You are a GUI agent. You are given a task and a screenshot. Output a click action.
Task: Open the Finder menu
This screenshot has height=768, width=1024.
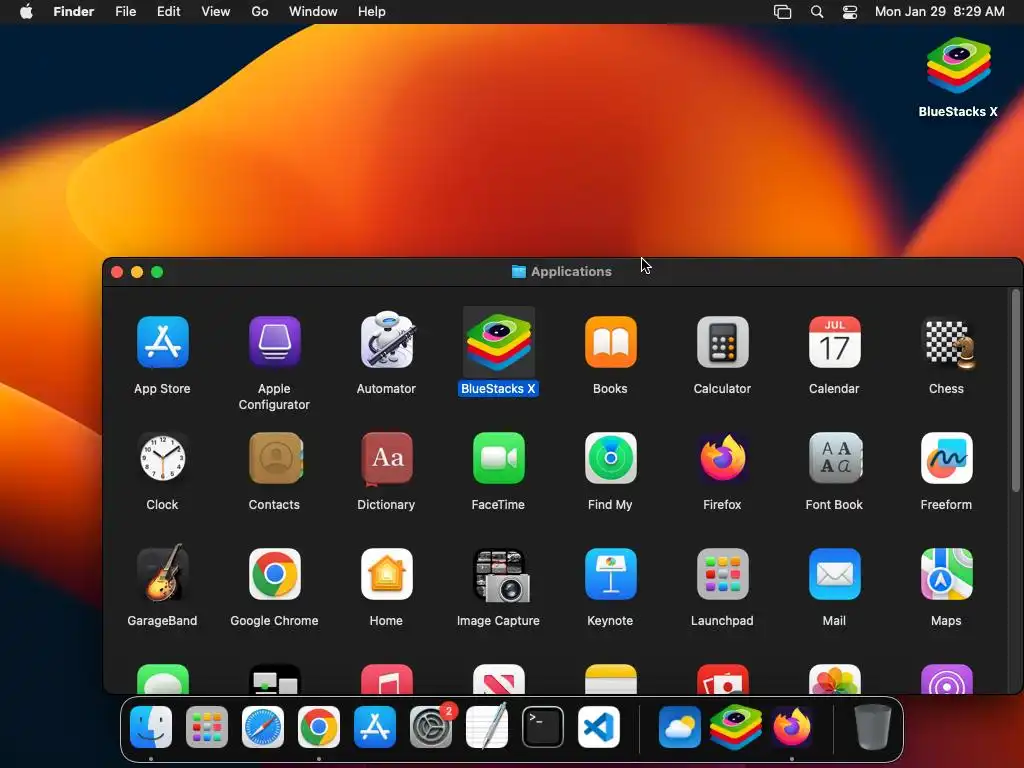coord(74,11)
